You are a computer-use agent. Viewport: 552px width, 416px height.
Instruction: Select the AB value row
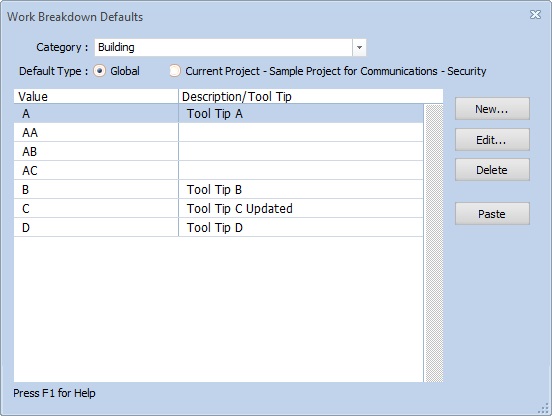click(x=218, y=152)
